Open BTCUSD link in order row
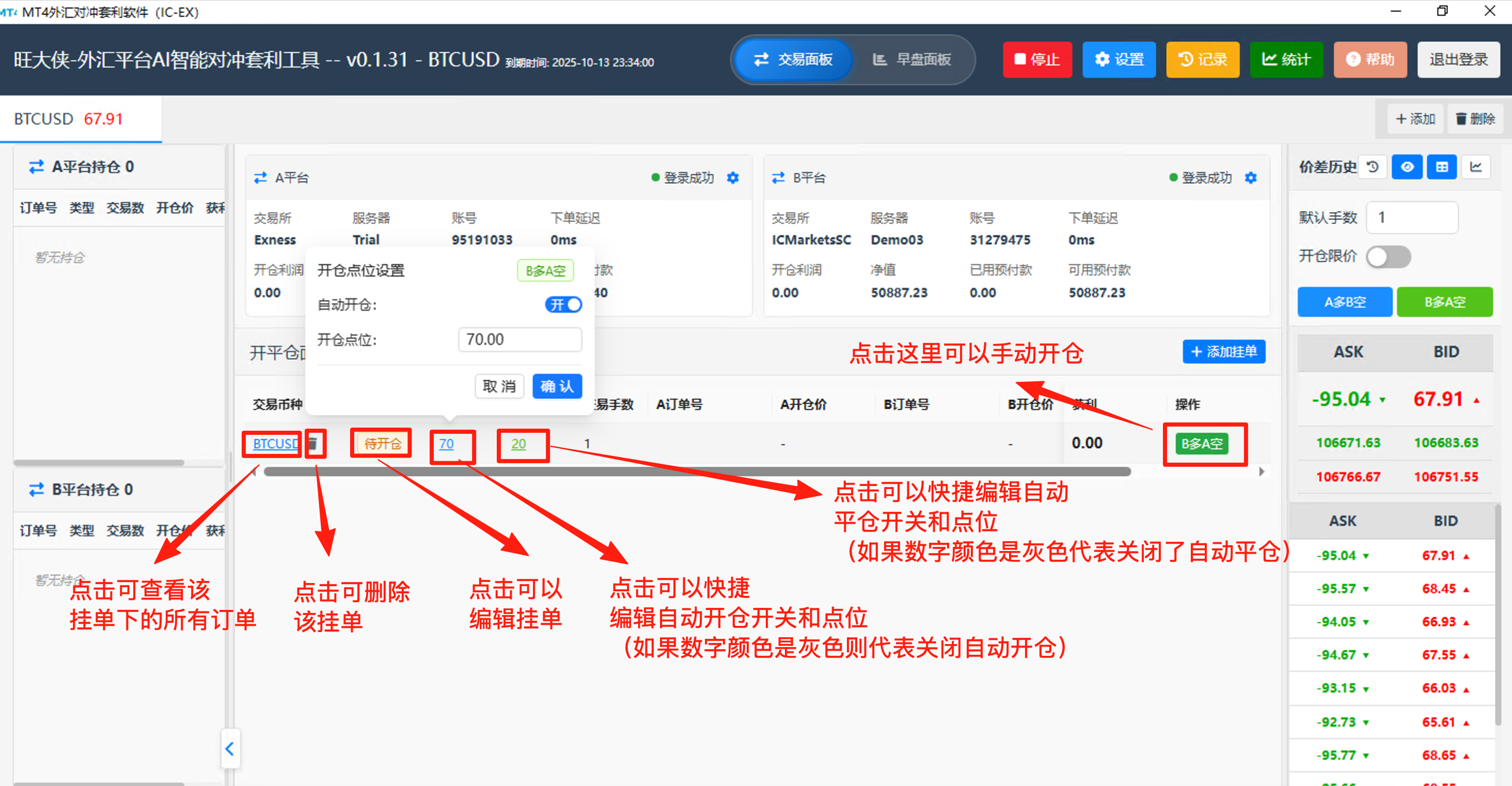The image size is (1512, 786). [275, 444]
